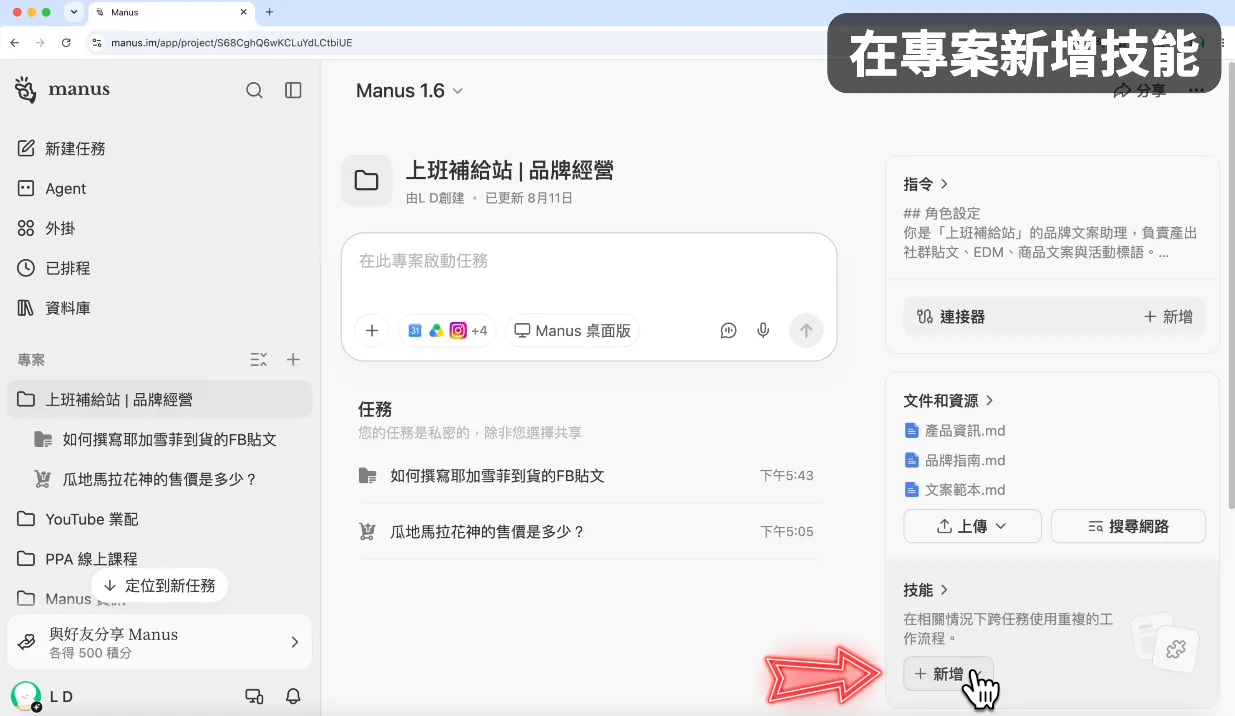Image resolution: width=1235 pixels, height=716 pixels.
Task: Expand the 技能 skills section
Action: 926,590
